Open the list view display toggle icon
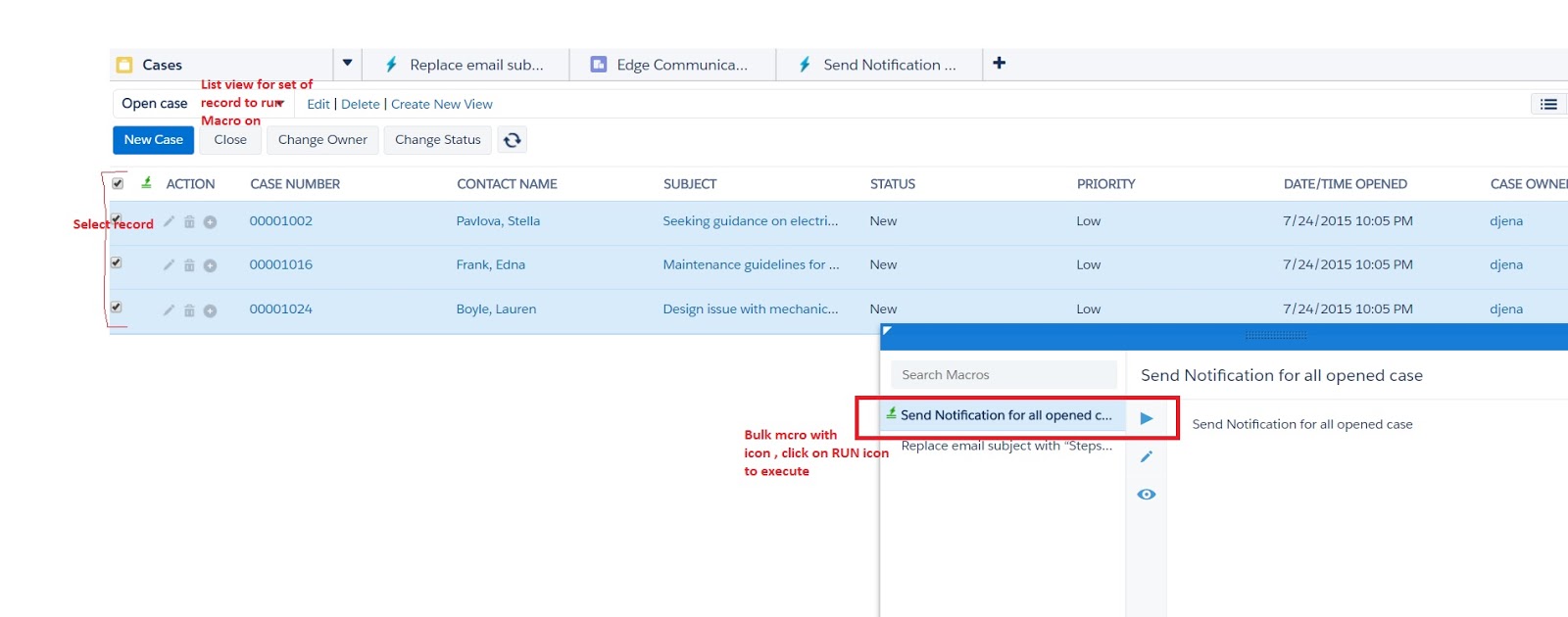The width and height of the screenshot is (1568, 617). click(1548, 104)
